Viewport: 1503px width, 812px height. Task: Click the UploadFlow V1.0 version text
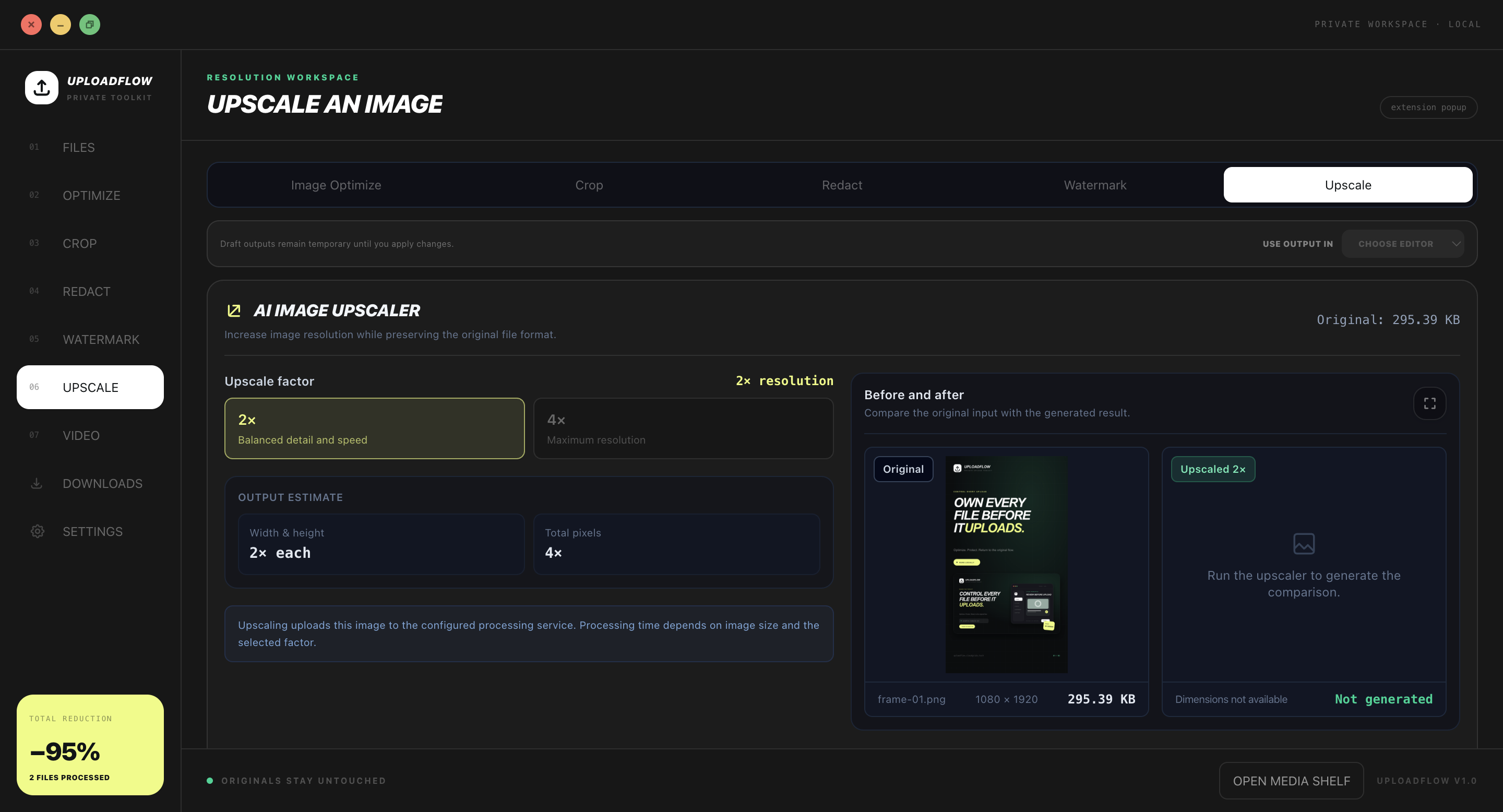1427,781
